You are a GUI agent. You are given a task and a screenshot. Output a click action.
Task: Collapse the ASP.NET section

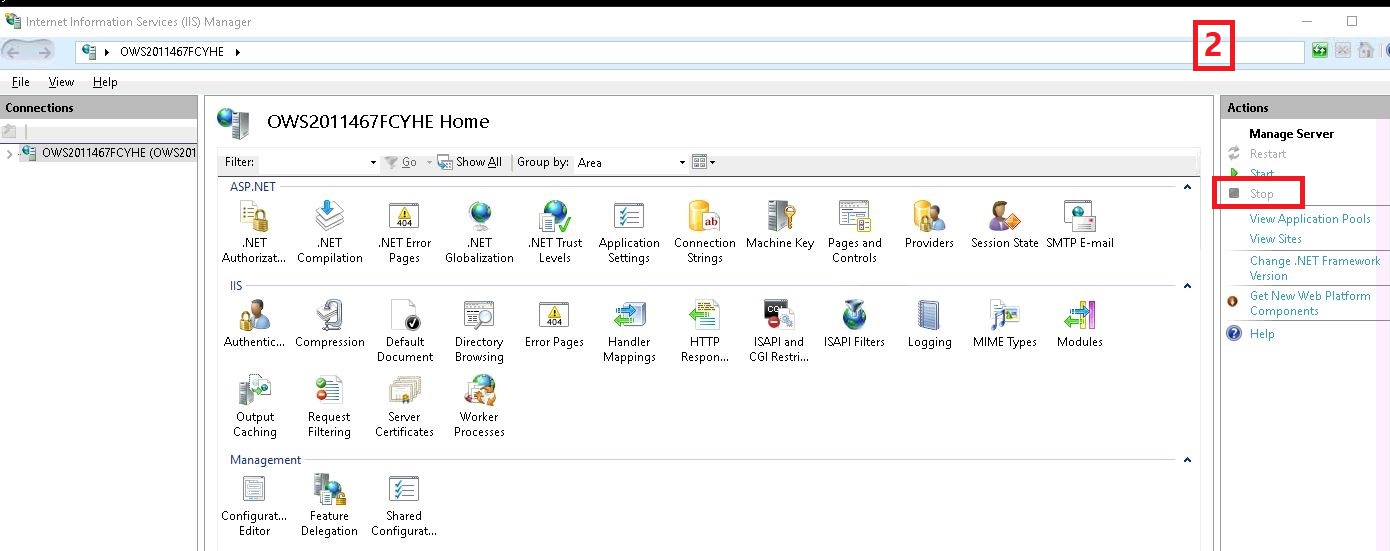1187,187
